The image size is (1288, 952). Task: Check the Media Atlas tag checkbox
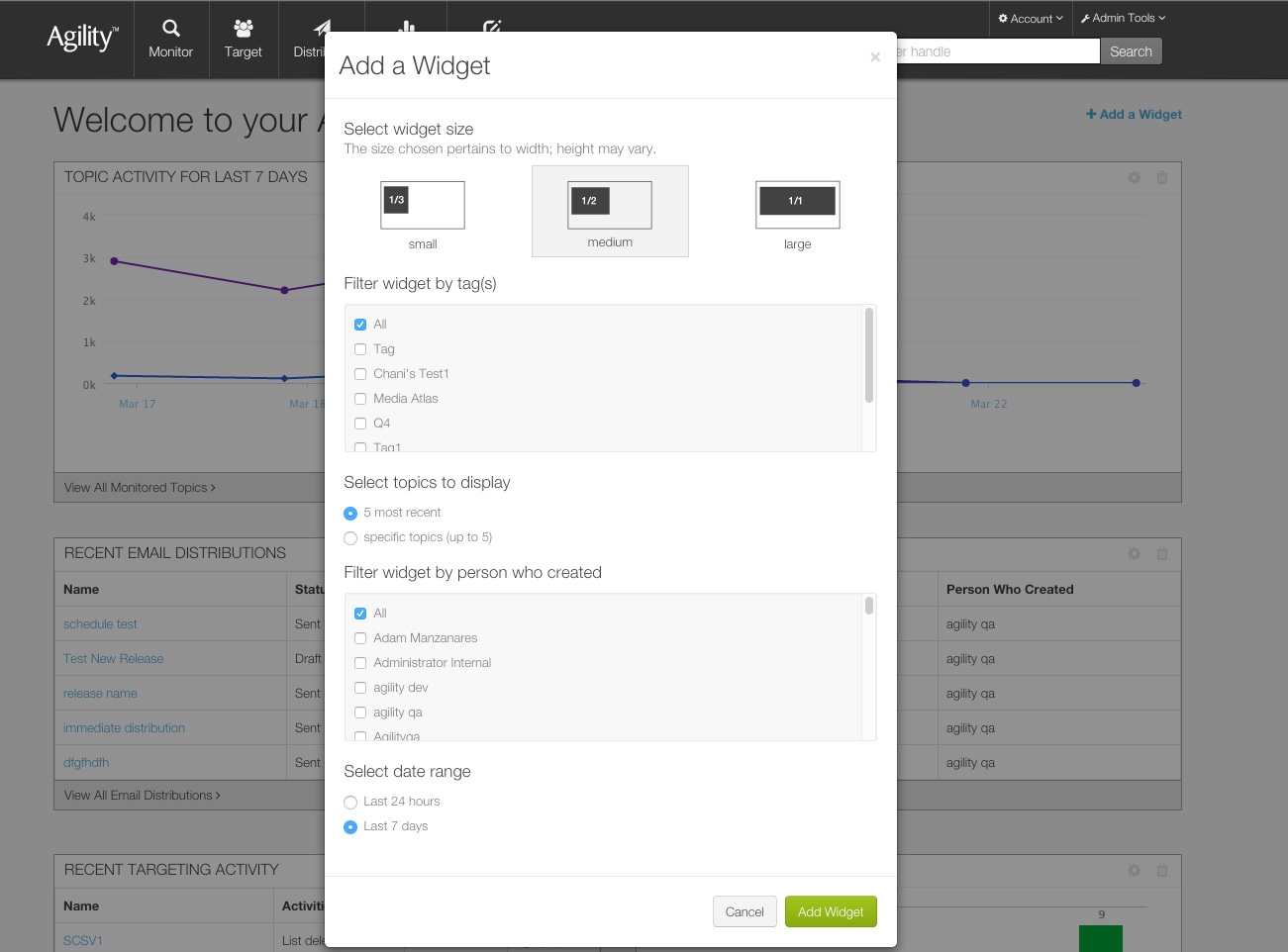[360, 399]
